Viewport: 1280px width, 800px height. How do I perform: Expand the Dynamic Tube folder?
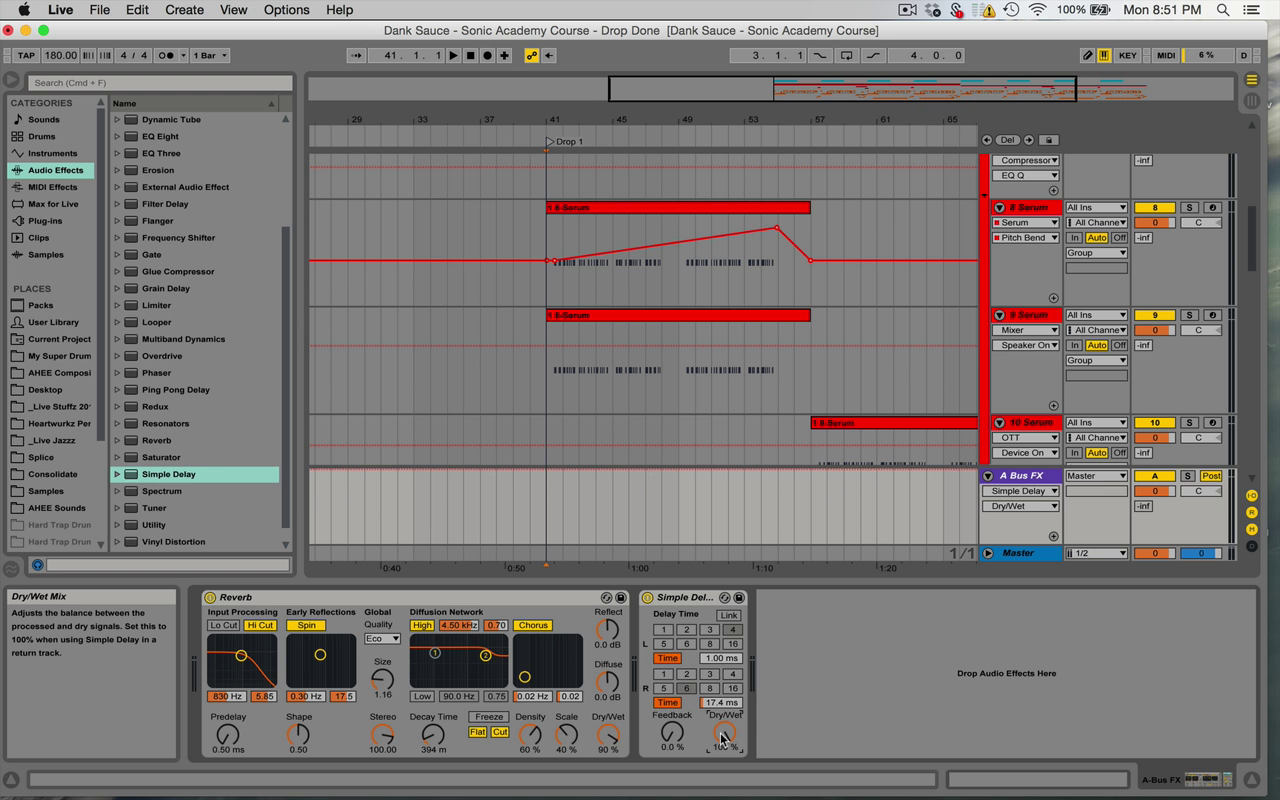pyautogui.click(x=117, y=119)
